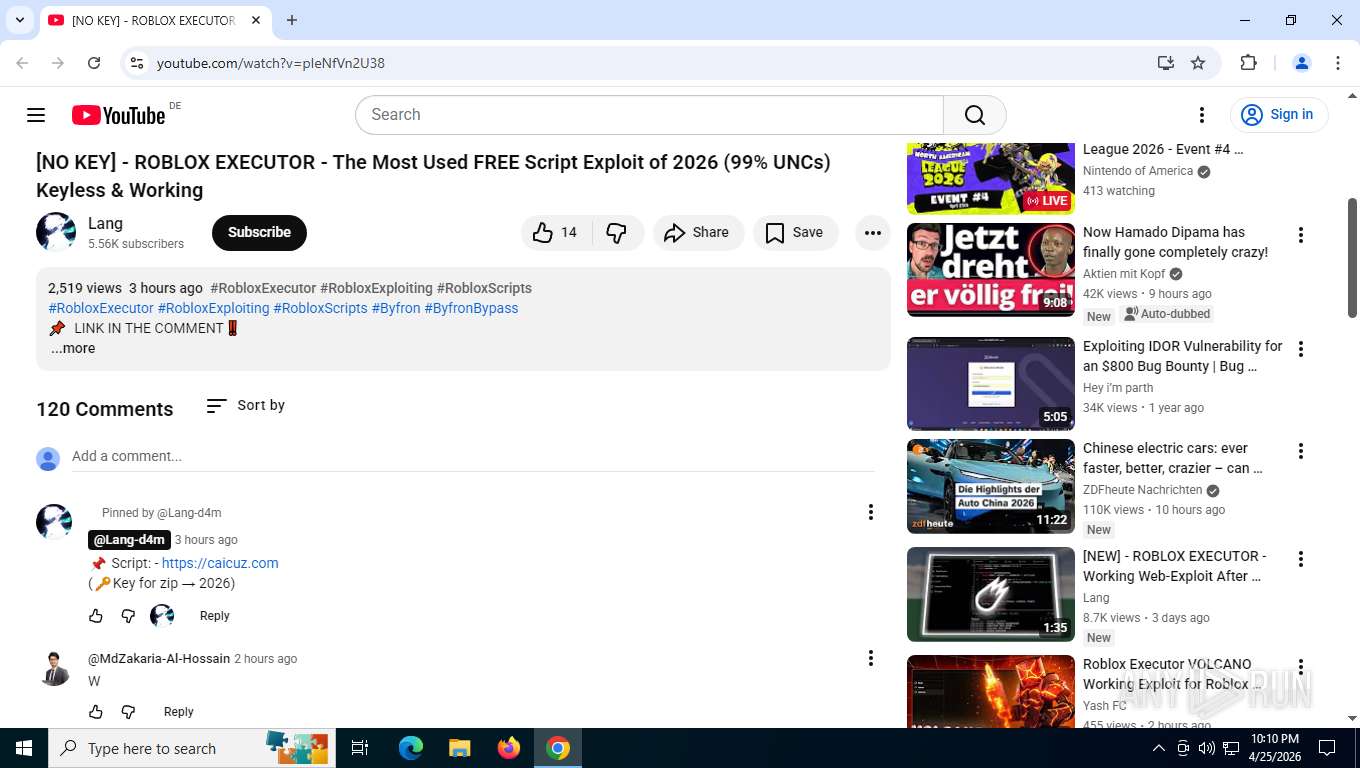
Task: Bookmark this page with the star
Action: [1198, 63]
